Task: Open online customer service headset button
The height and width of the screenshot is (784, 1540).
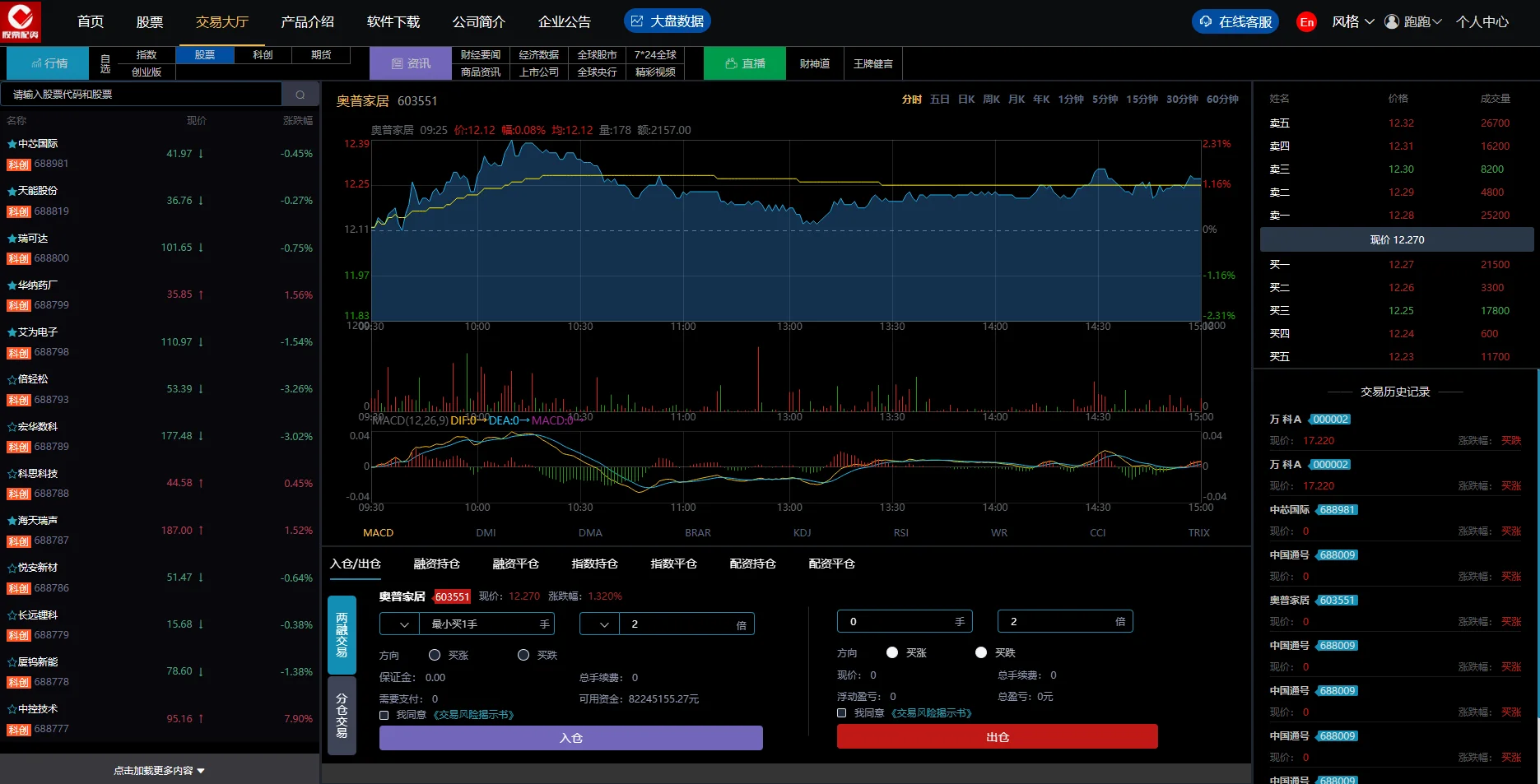Action: (x=1235, y=22)
